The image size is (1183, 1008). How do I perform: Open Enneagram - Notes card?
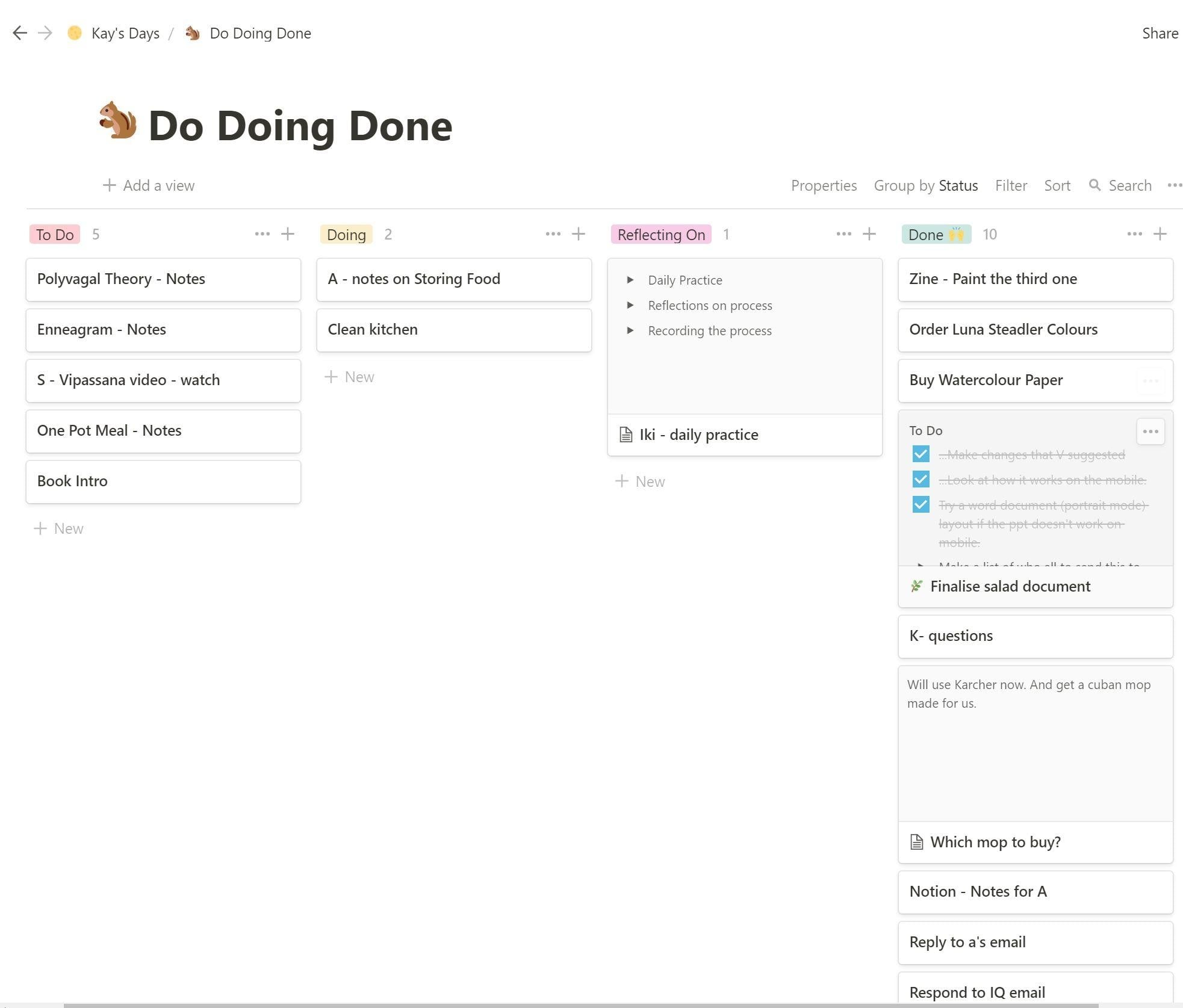[163, 330]
